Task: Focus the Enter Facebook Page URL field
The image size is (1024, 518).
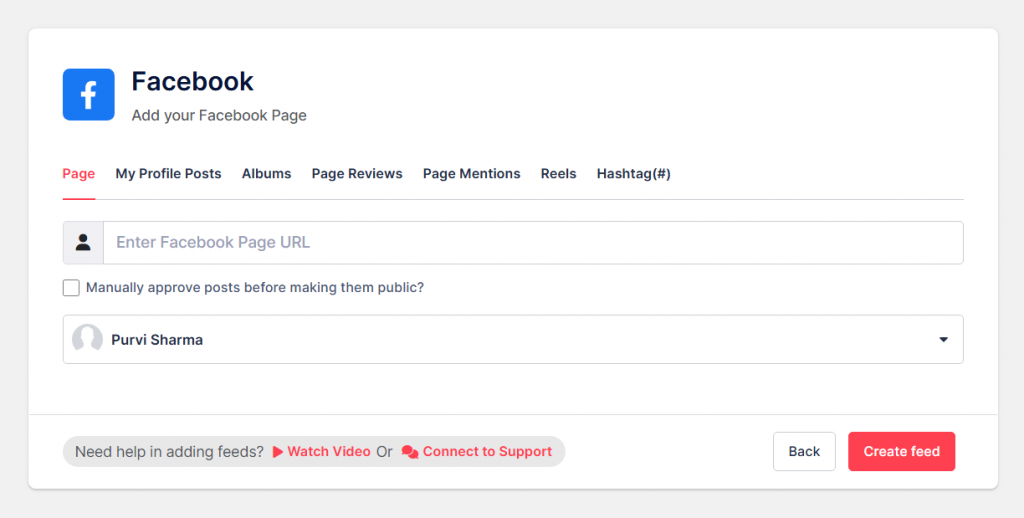Action: click(532, 243)
